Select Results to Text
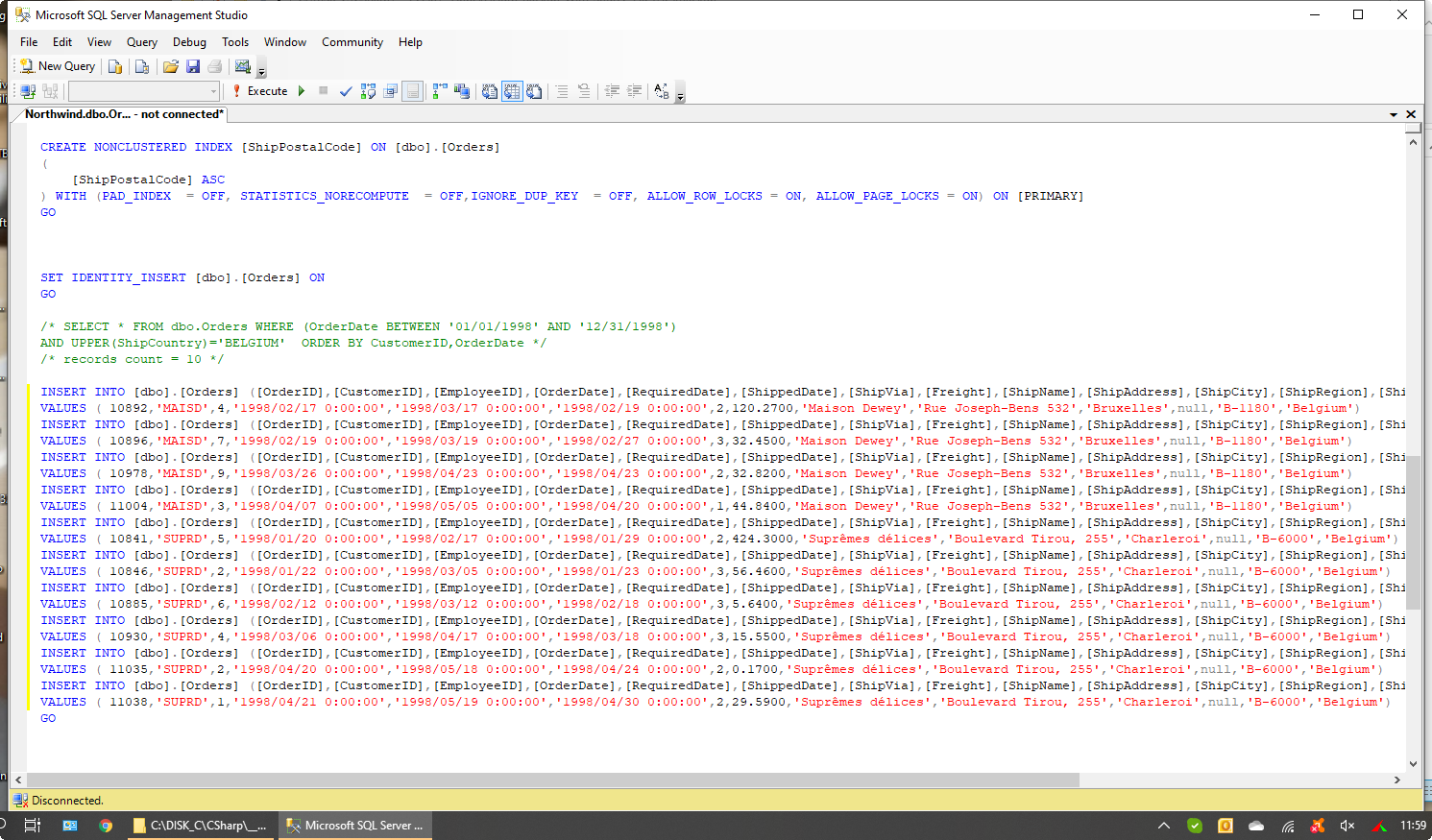This screenshot has height=840, width=1432. (490, 91)
